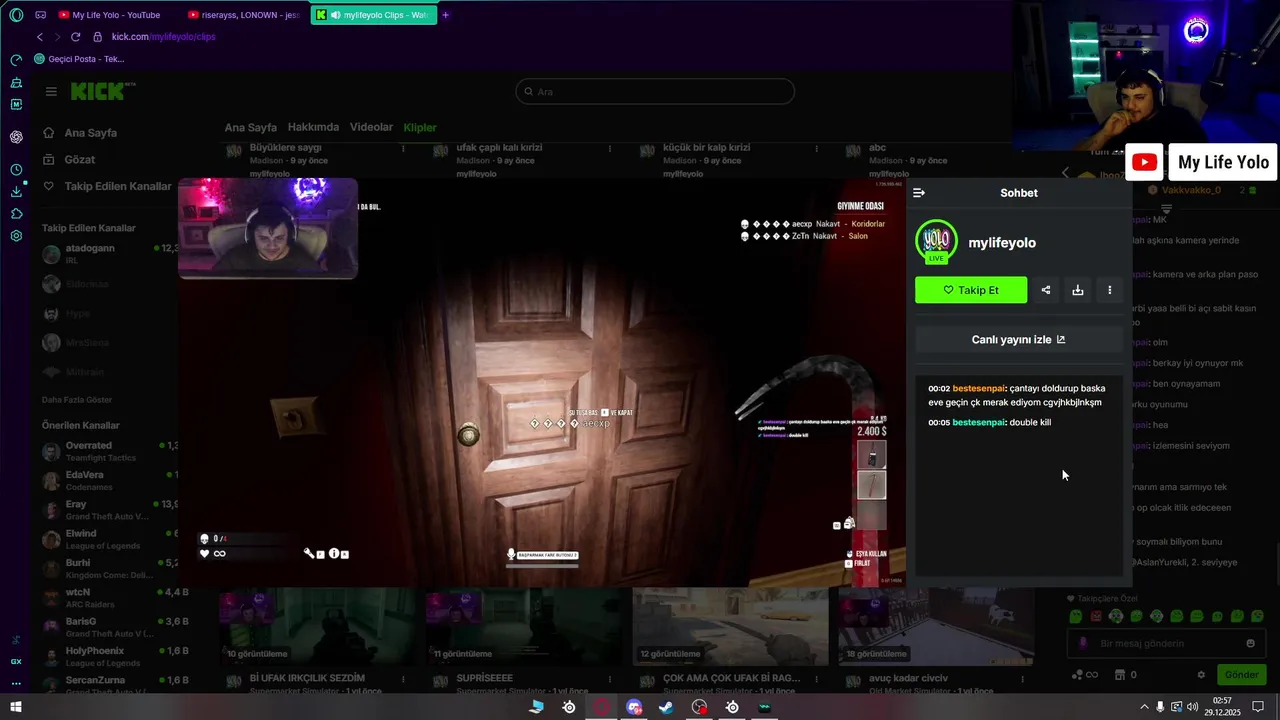
Task: Download the clip
Action: (x=1078, y=290)
